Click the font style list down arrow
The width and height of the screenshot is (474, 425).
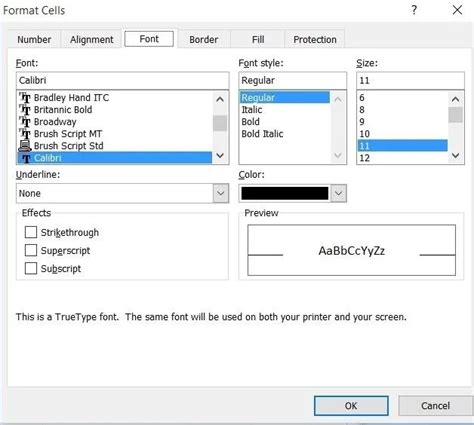point(338,156)
